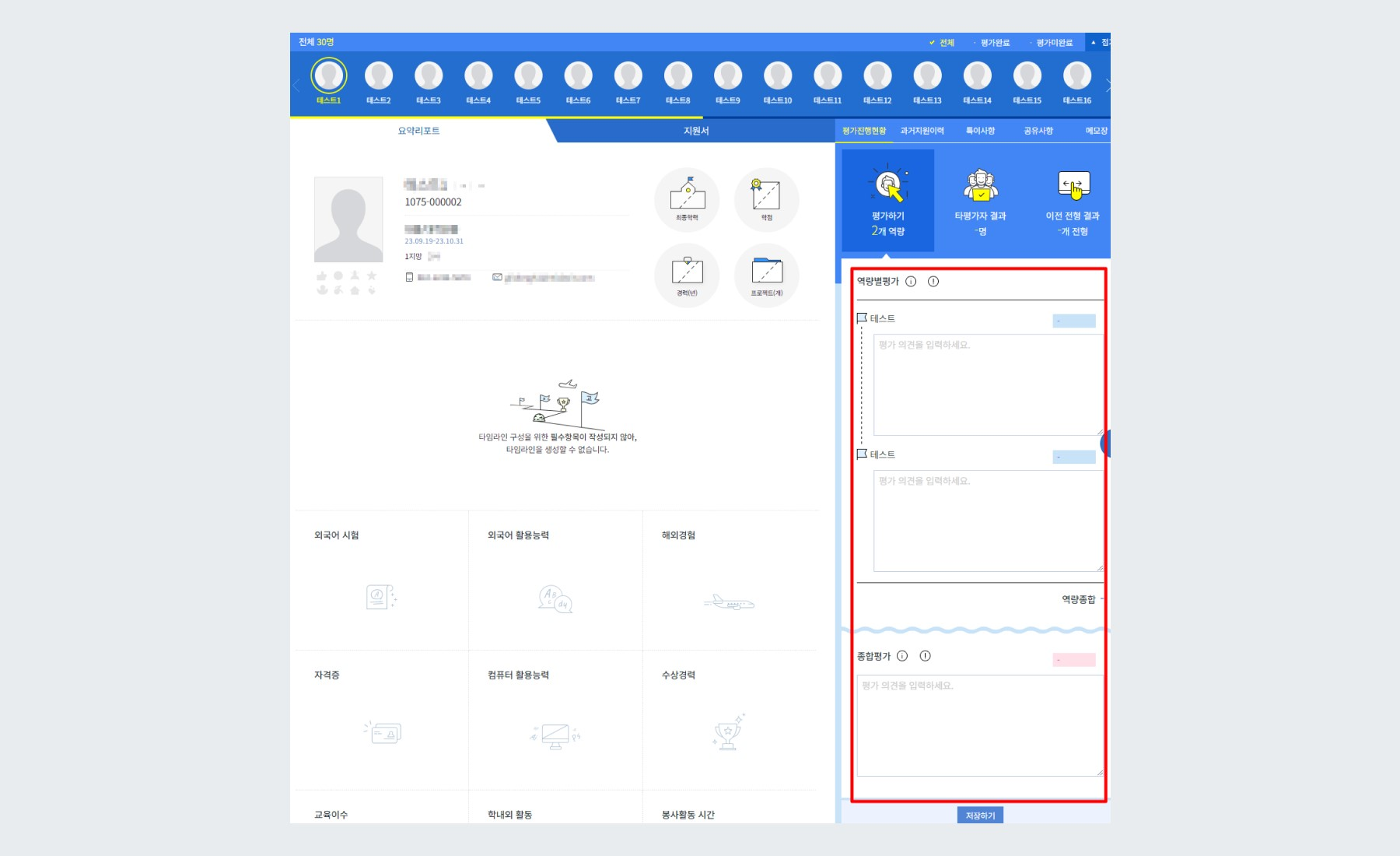Select applicant avatar 테스트3

tap(429, 75)
